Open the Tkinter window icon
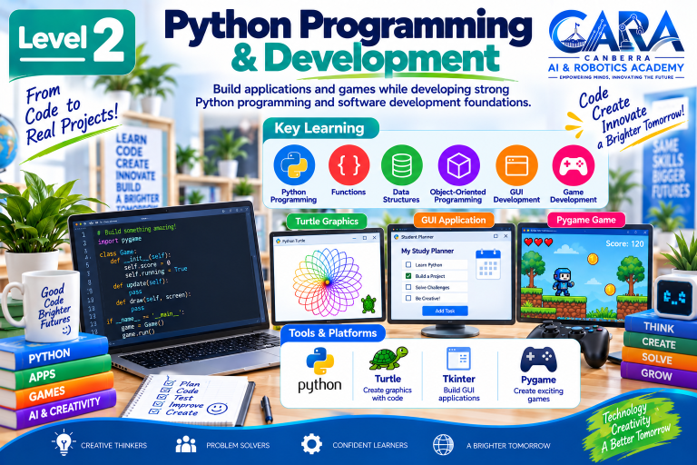Screen dimensions: 697x465 pyautogui.click(x=458, y=358)
